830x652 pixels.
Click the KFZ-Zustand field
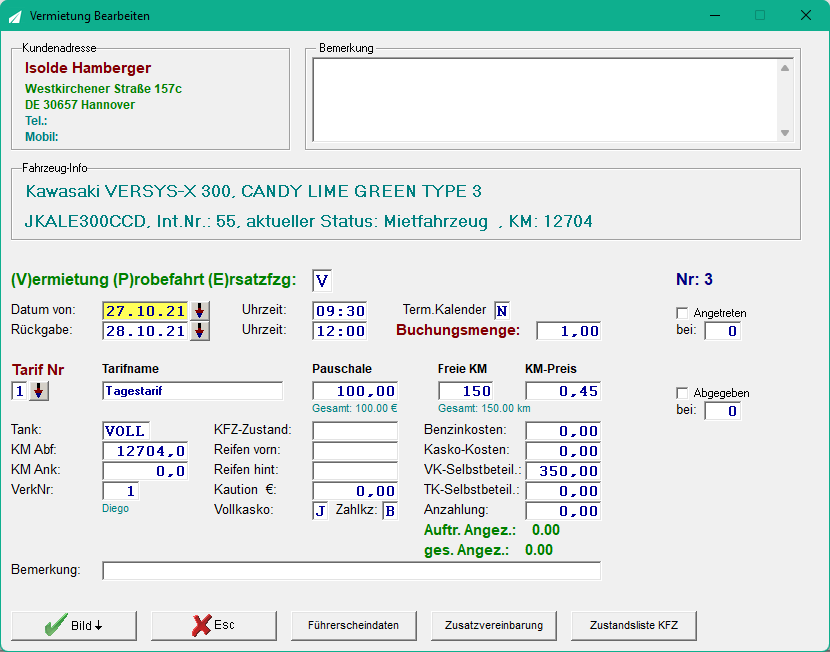[355, 431]
